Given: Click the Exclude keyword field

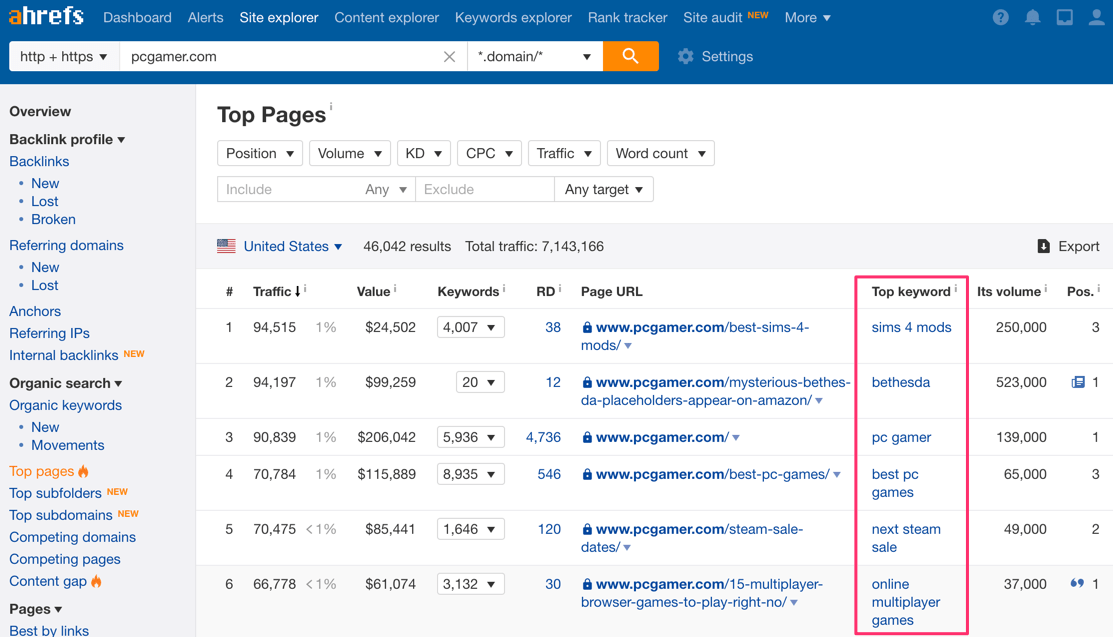Looking at the screenshot, I should pos(485,190).
